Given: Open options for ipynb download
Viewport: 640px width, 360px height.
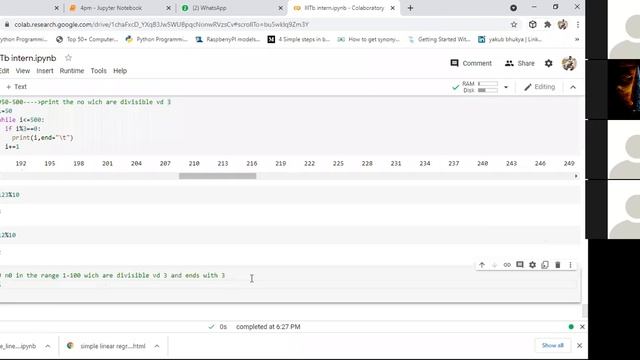Looking at the screenshot, I should click(48, 346).
